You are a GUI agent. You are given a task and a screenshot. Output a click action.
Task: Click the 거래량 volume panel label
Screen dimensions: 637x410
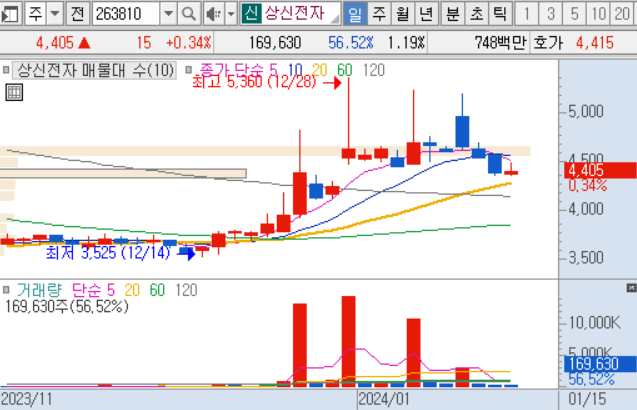click(39, 290)
